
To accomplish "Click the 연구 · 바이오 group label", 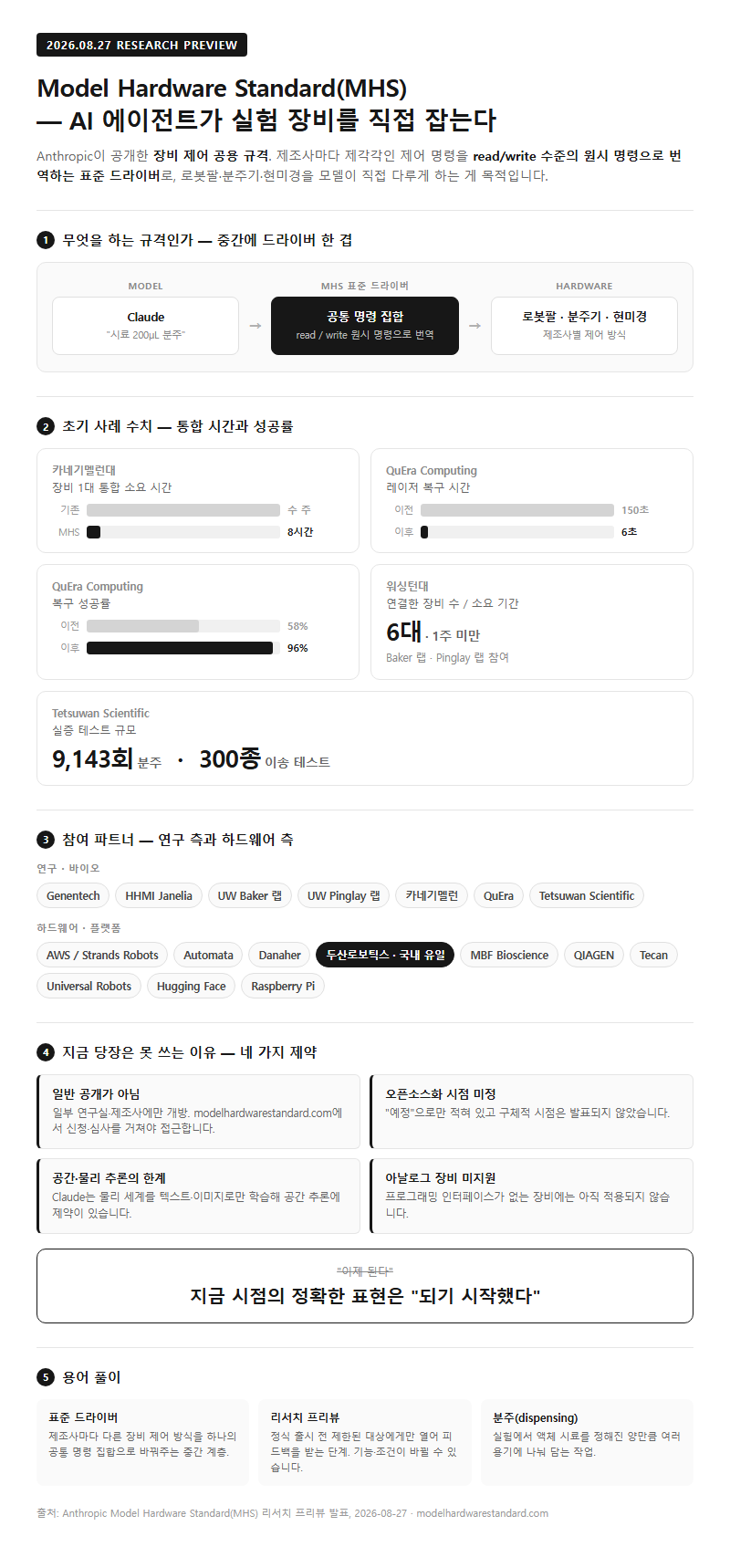I will coord(68,868).
